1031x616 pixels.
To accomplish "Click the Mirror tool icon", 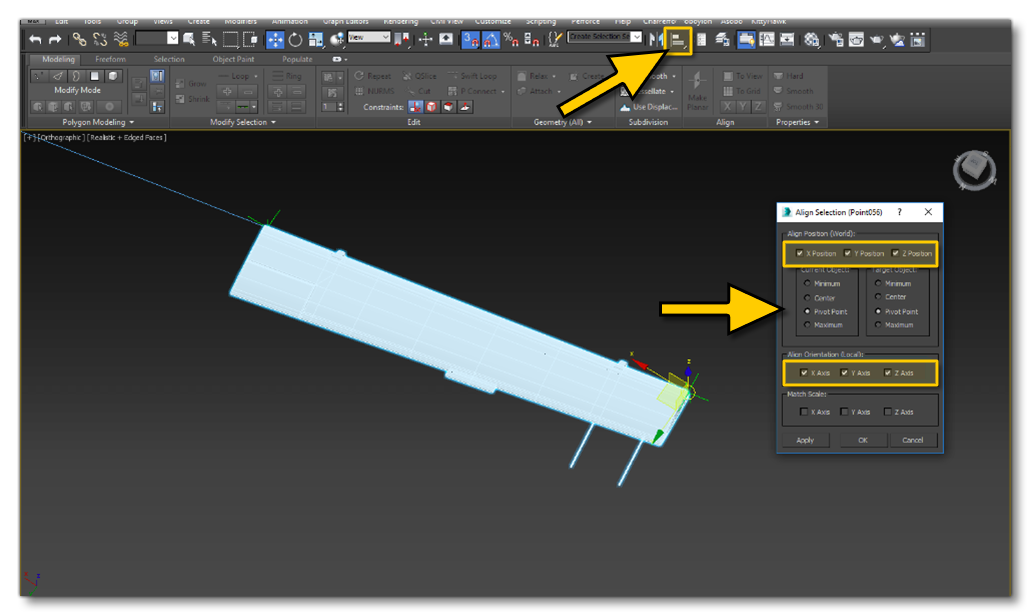I will [x=657, y=40].
